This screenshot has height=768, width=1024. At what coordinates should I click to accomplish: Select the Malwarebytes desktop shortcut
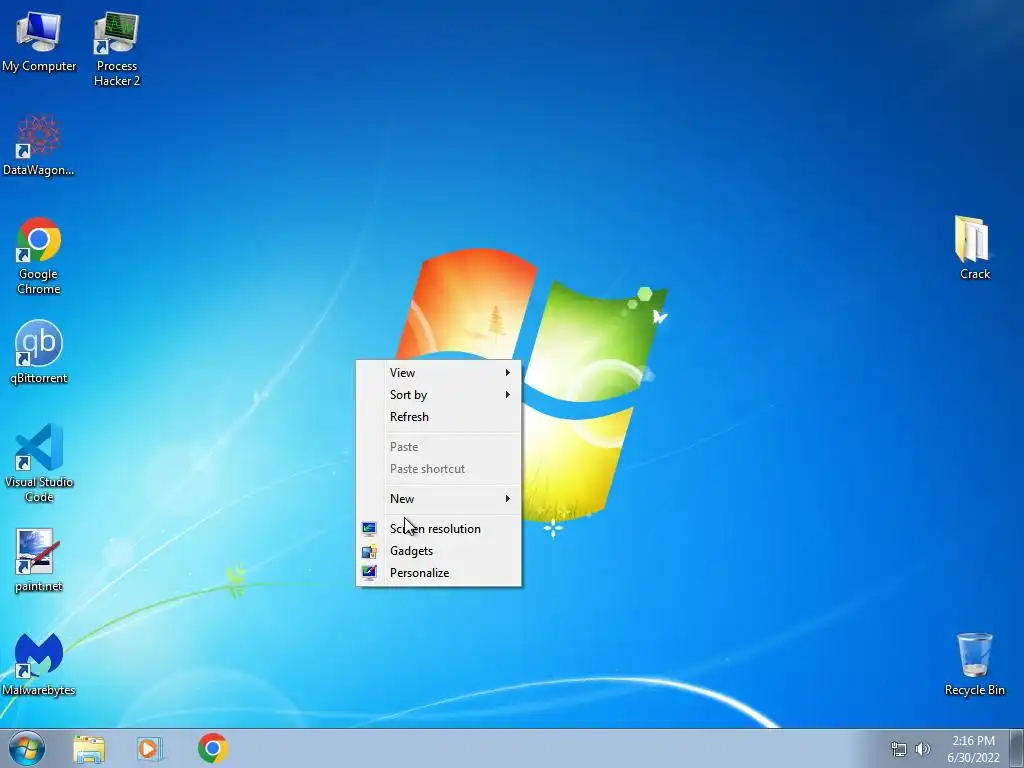39,664
